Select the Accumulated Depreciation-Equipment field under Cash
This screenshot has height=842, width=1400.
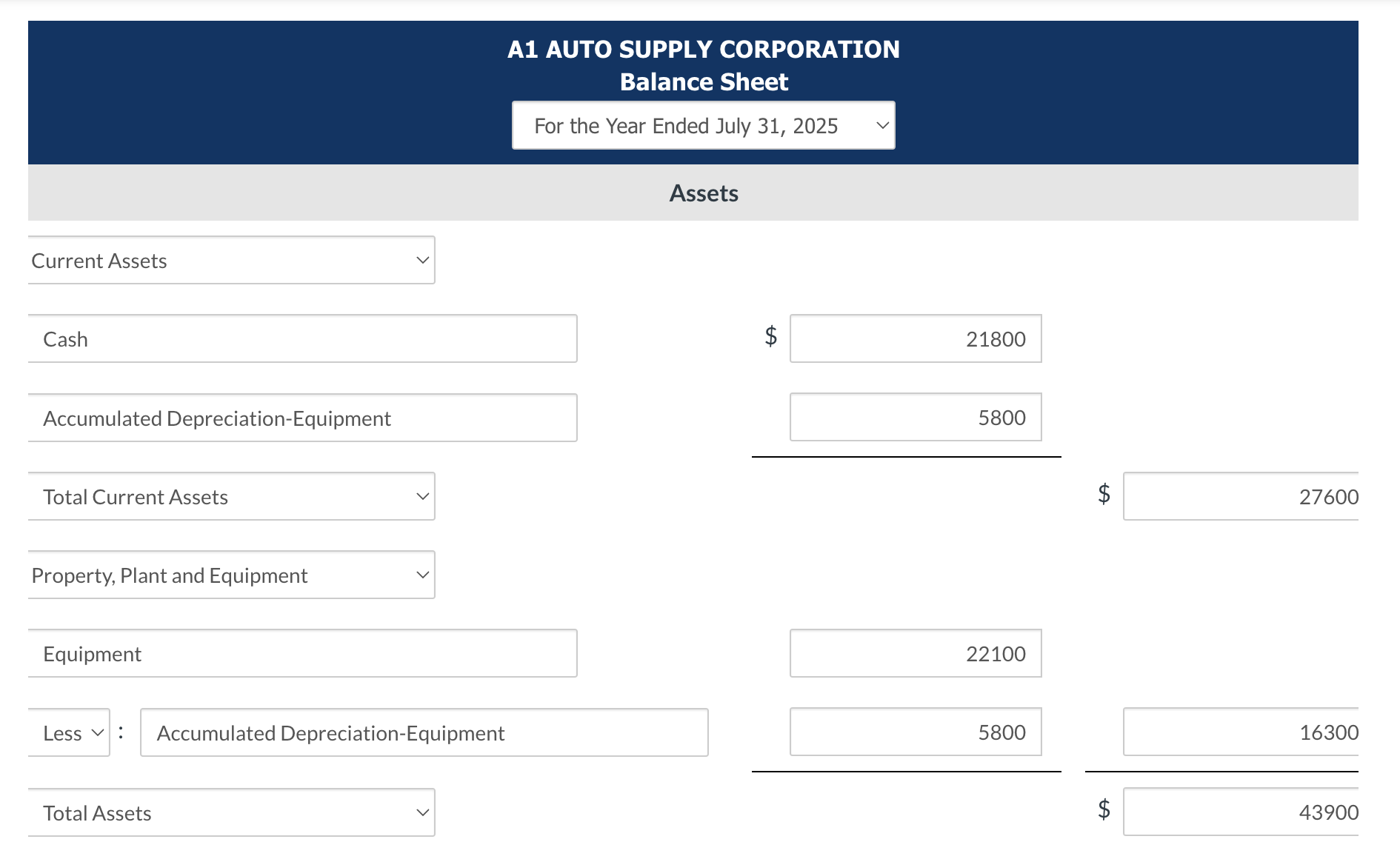pyautogui.click(x=302, y=417)
